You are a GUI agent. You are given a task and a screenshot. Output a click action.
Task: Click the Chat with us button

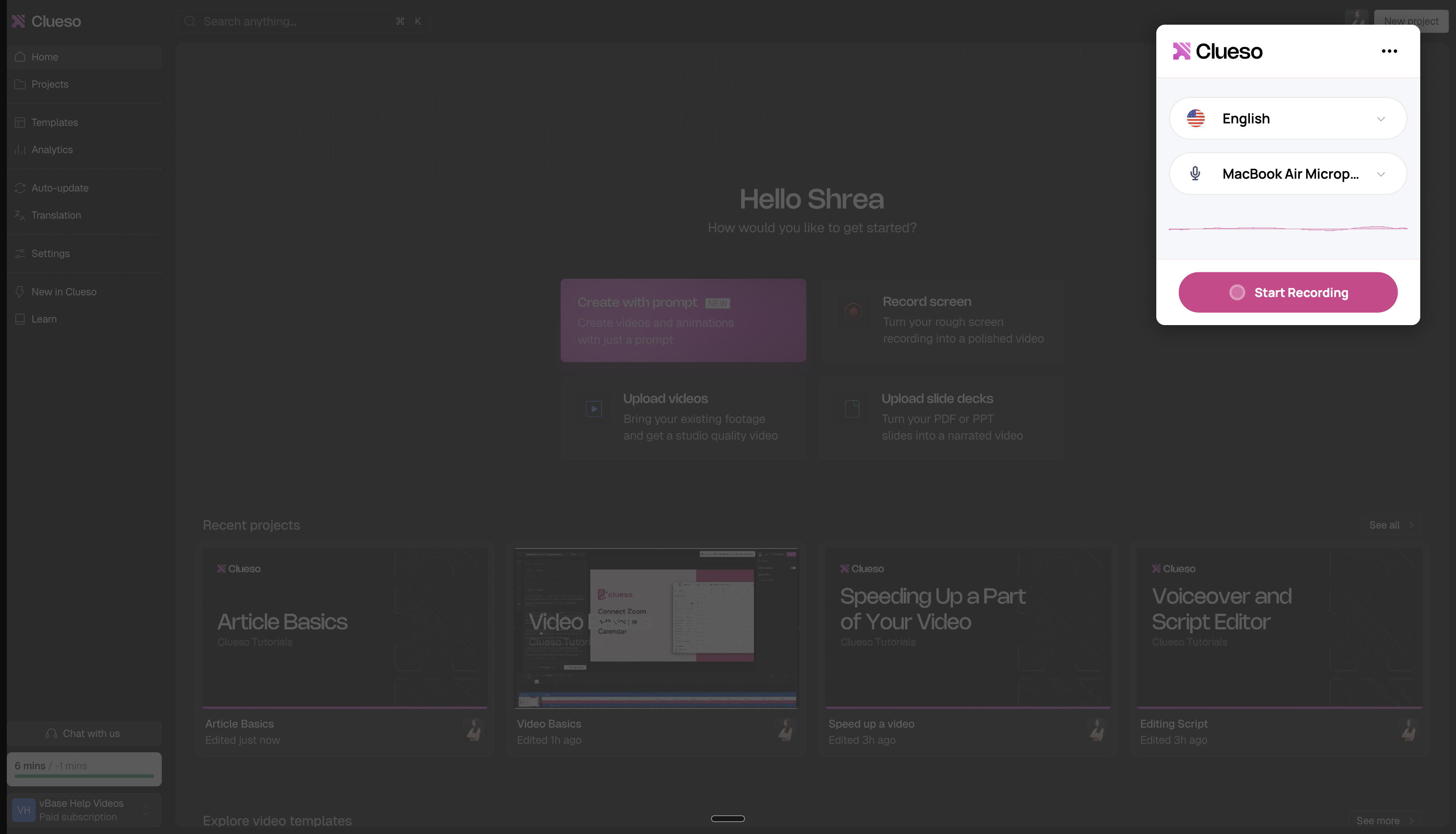[x=84, y=734]
